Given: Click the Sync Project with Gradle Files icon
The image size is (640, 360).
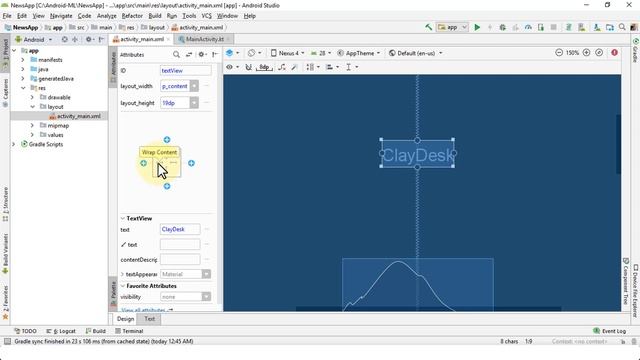Looking at the screenshot, I should (x=568, y=27).
